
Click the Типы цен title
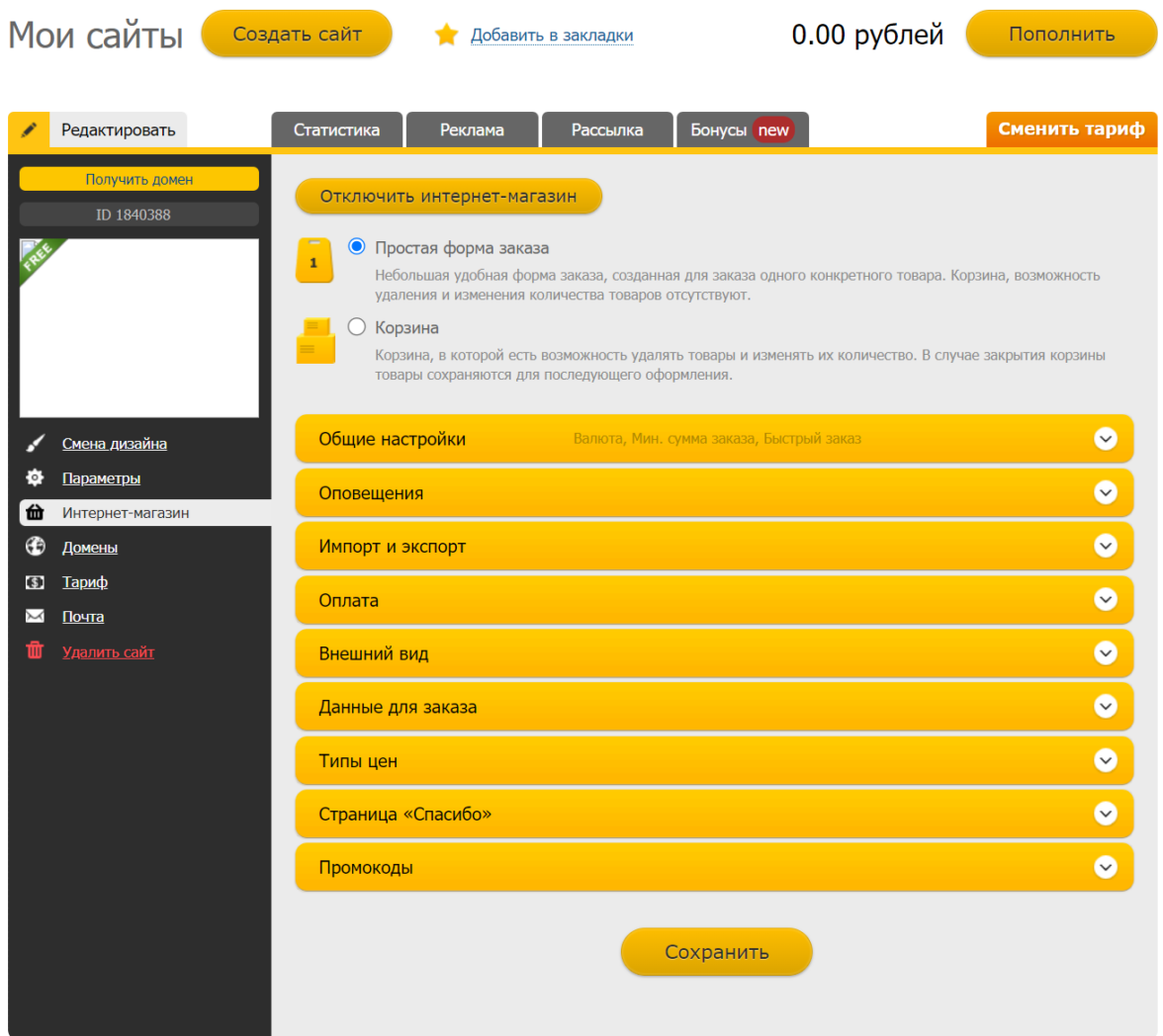[x=358, y=761]
